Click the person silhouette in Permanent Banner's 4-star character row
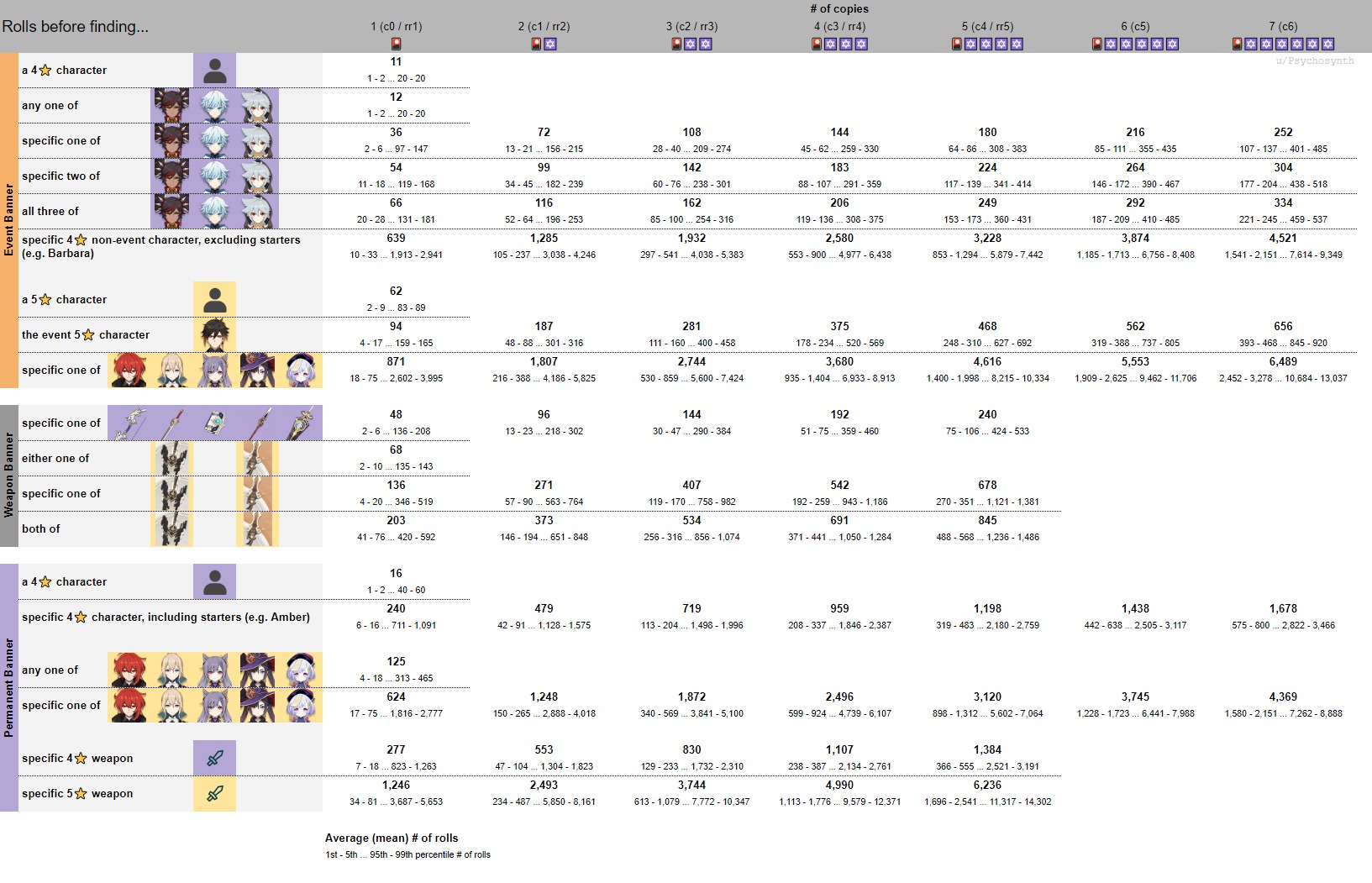Image resolution: width=1372 pixels, height=883 pixels. pos(214,581)
